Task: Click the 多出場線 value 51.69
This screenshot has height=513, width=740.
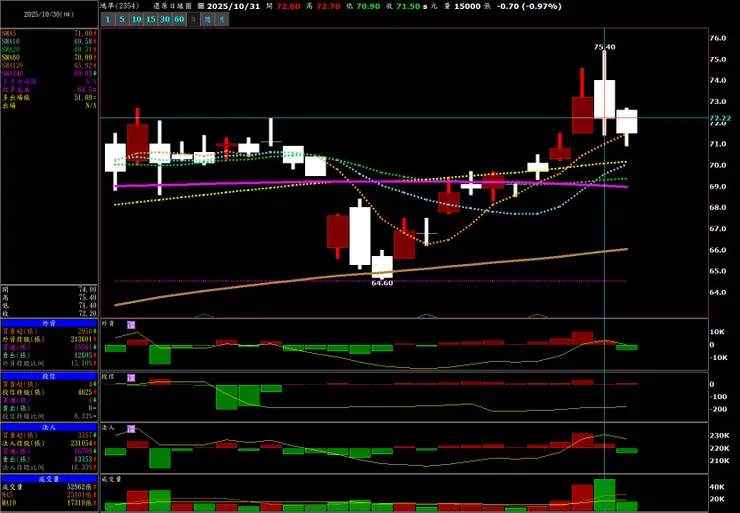Action: [x=85, y=97]
